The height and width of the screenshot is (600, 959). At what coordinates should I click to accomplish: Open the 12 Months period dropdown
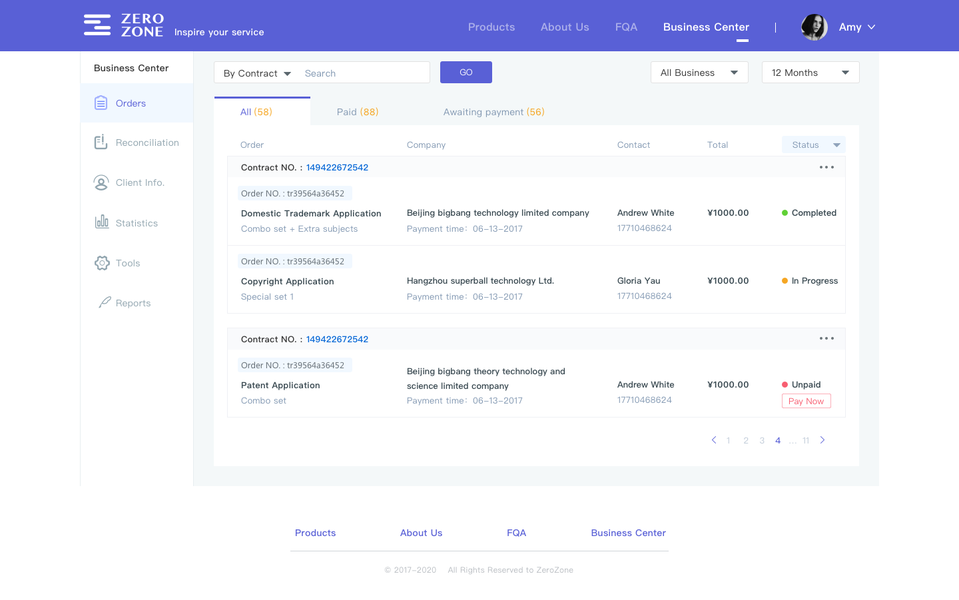pos(810,72)
